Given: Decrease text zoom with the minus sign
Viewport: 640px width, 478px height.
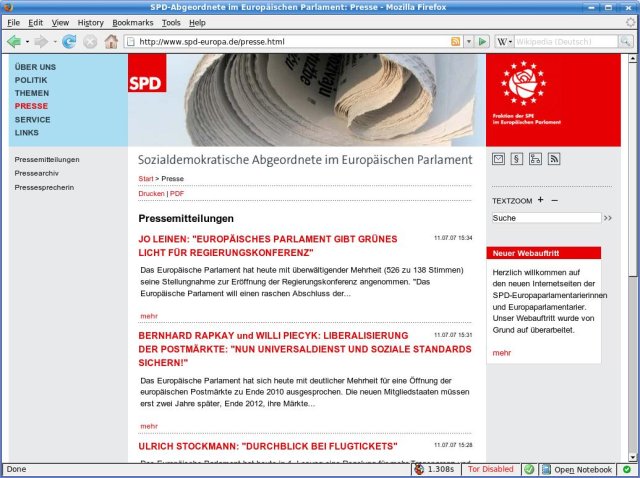Looking at the screenshot, I should (554, 200).
